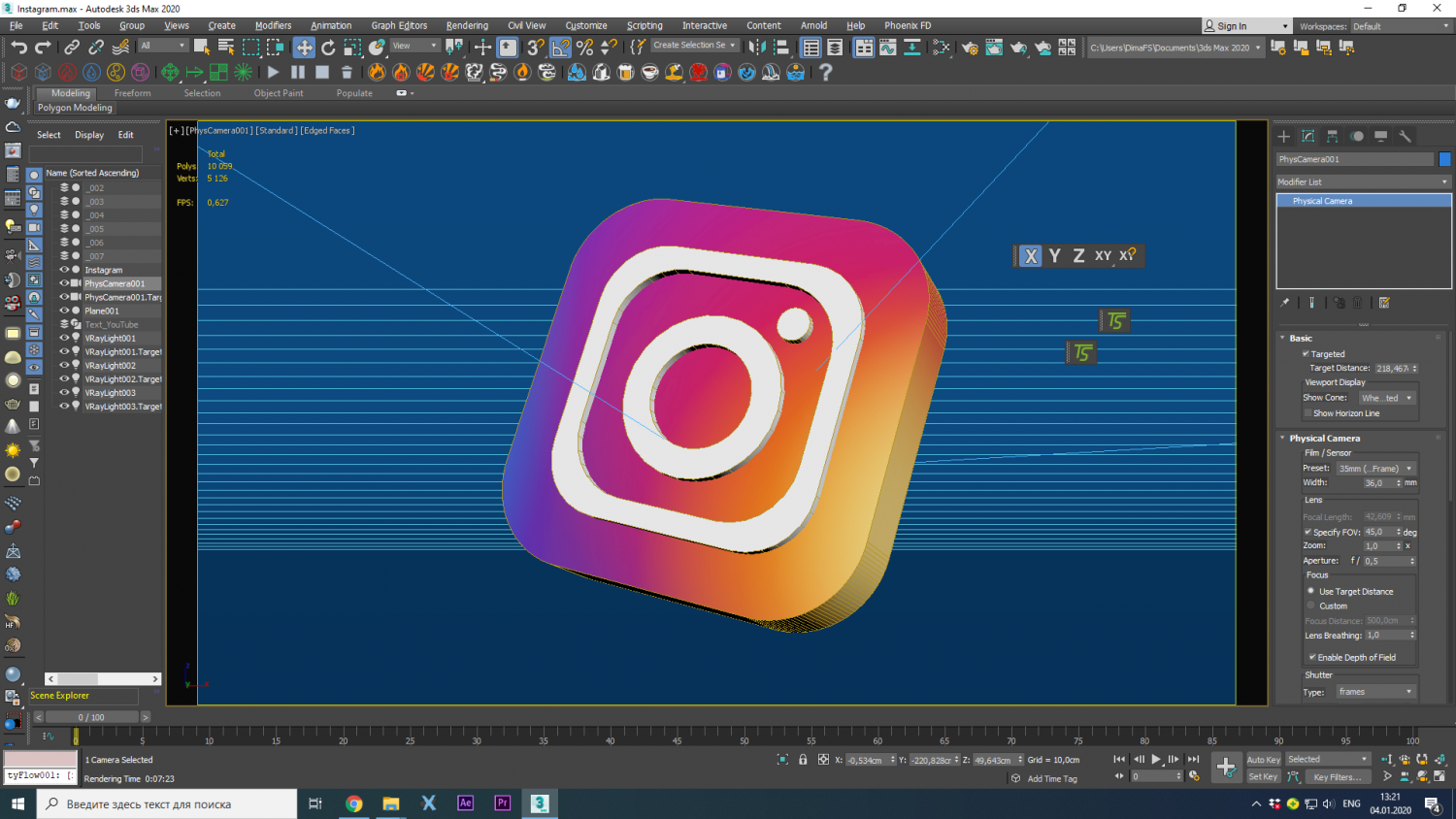The height and width of the screenshot is (819, 1456).
Task: Open the Select by Name dialog
Action: coord(226,47)
